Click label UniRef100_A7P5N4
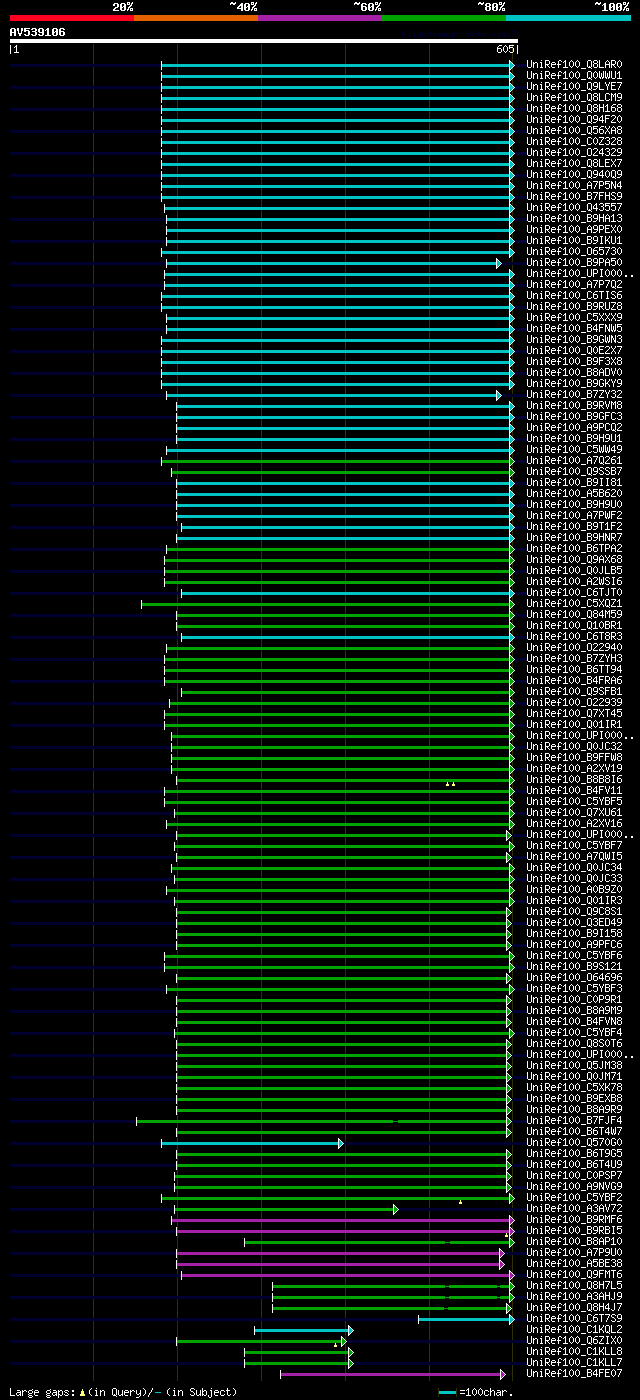This screenshot has width=640, height=1400. coord(574,186)
